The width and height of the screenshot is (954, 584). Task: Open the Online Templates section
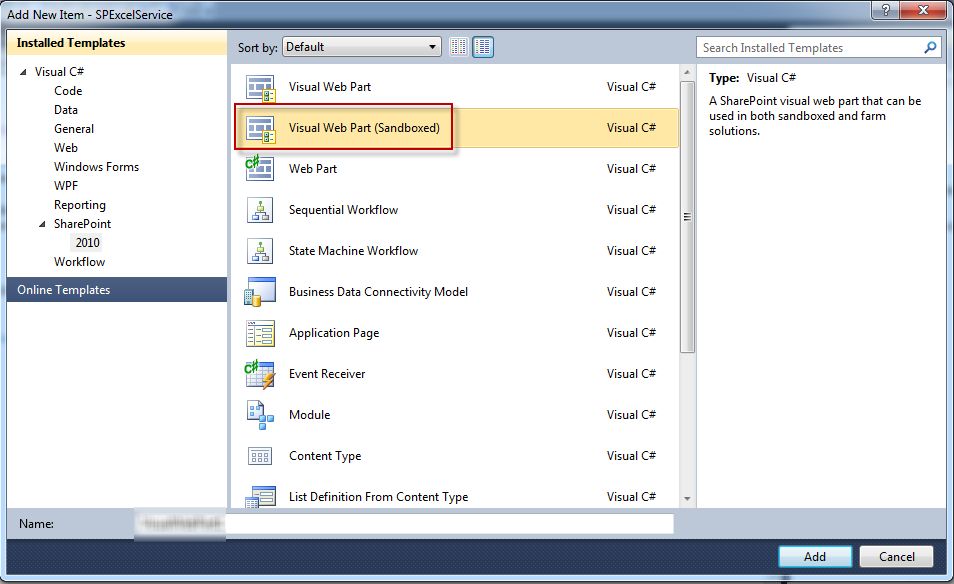tap(116, 290)
